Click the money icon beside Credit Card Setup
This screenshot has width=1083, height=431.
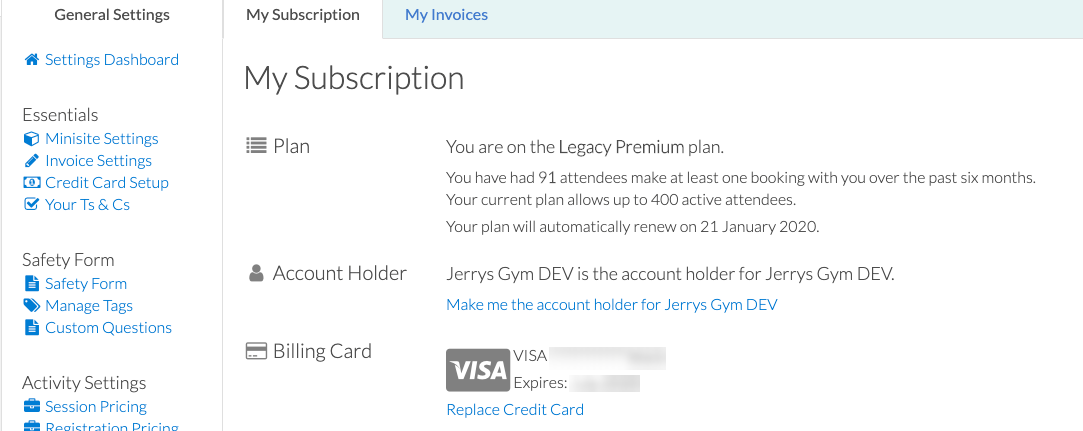coord(31,183)
